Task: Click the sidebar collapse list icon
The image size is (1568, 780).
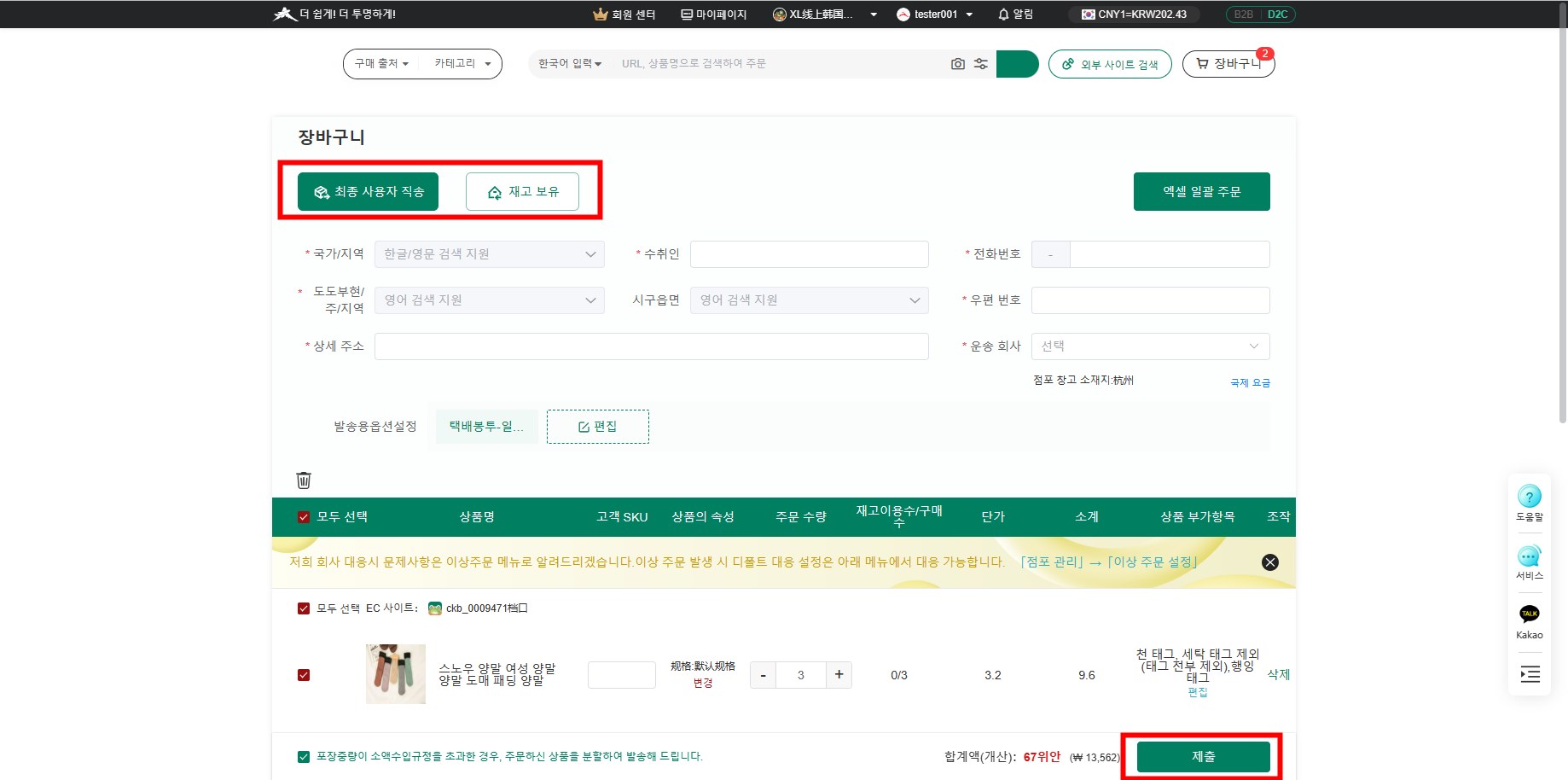Action: point(1530,674)
